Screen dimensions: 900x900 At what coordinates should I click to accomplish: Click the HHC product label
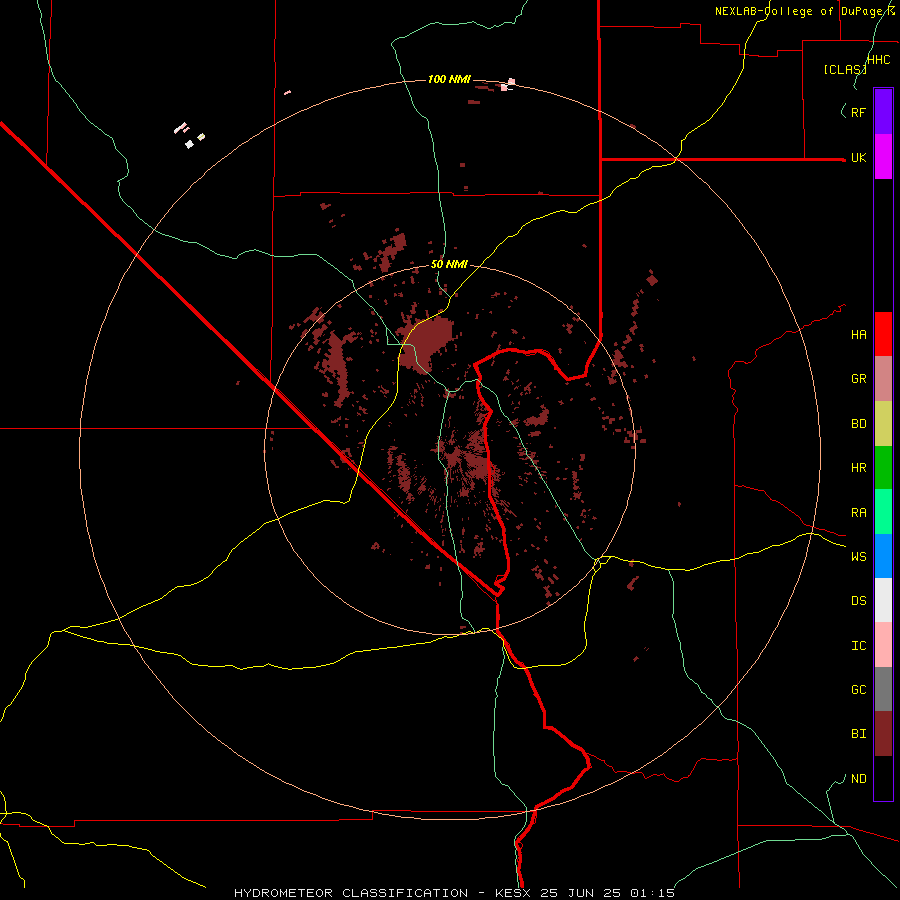click(879, 60)
